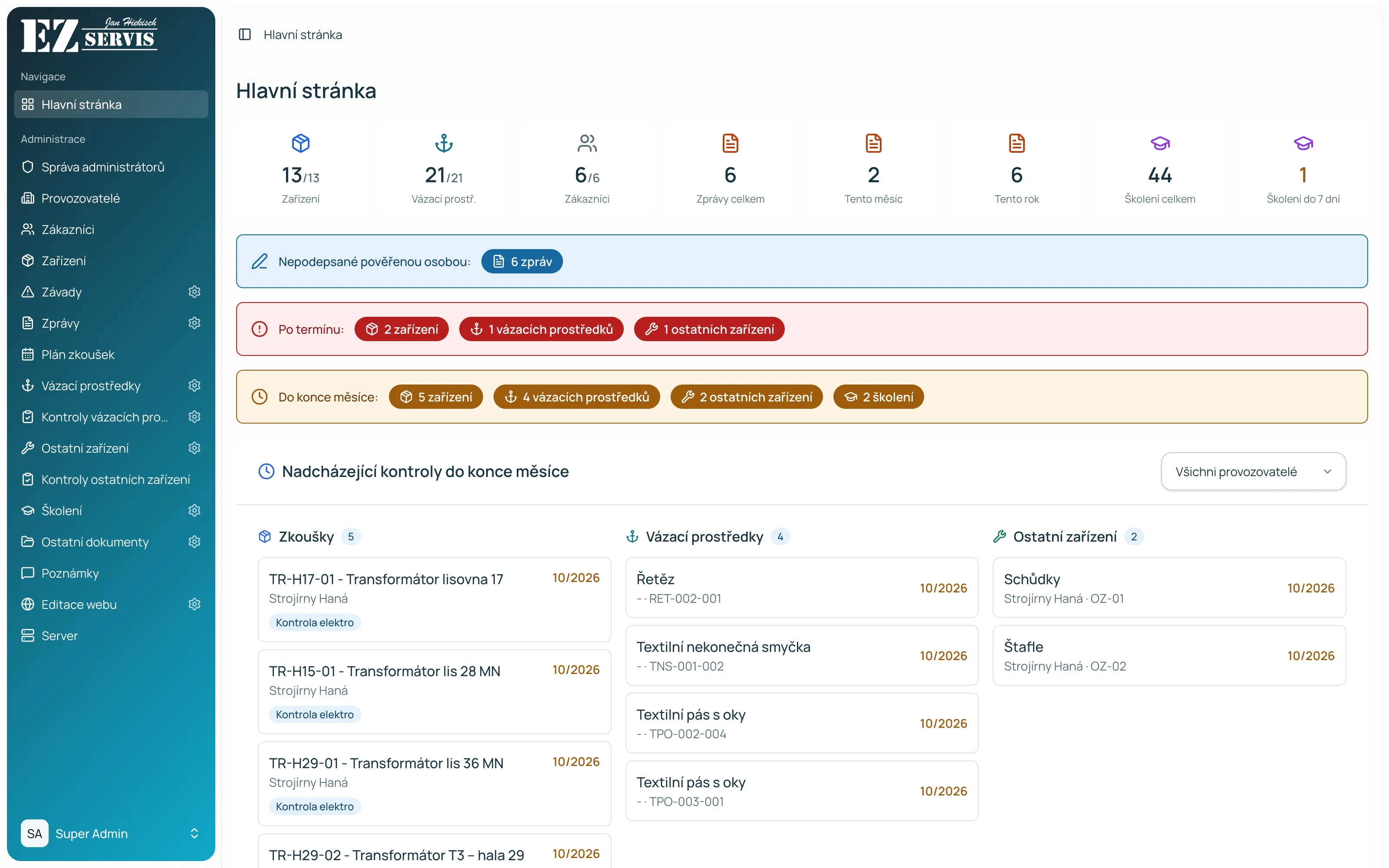This screenshot has height=868, width=1389.
Task: Open settings gear next to Zprávy
Action: click(x=194, y=323)
